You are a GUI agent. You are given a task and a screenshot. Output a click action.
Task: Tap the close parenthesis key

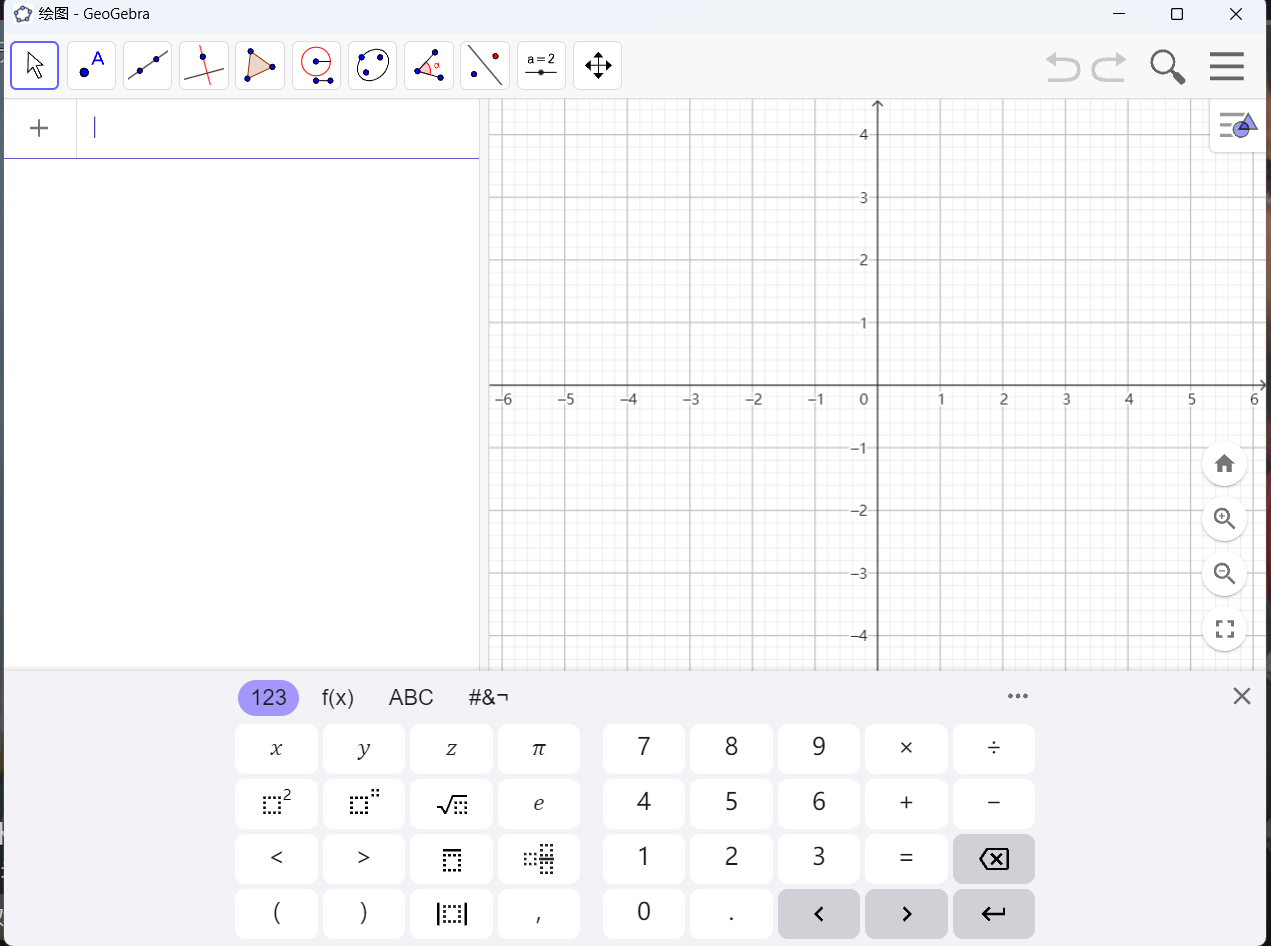(364, 914)
